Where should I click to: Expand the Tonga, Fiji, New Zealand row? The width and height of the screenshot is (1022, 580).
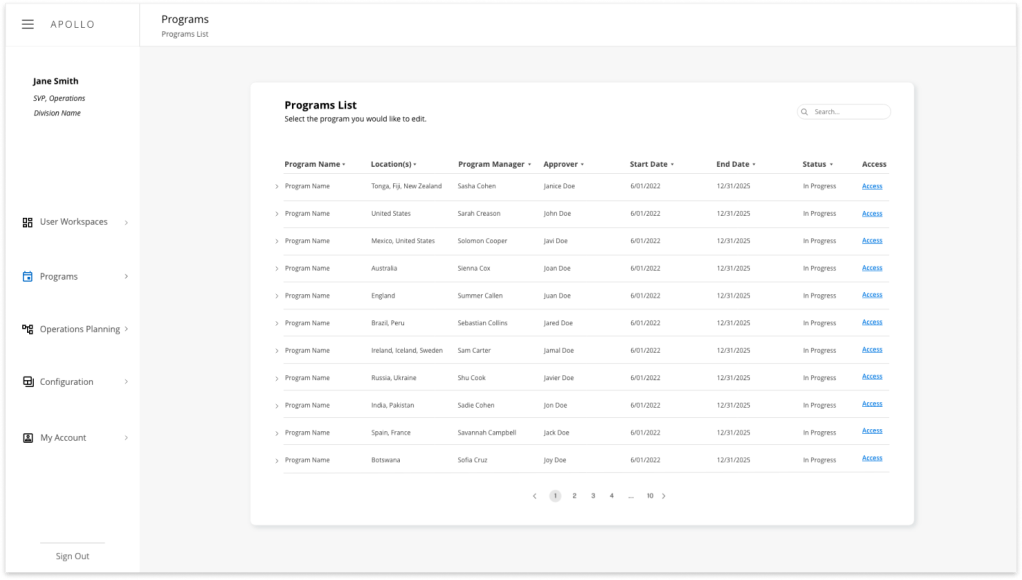point(277,187)
